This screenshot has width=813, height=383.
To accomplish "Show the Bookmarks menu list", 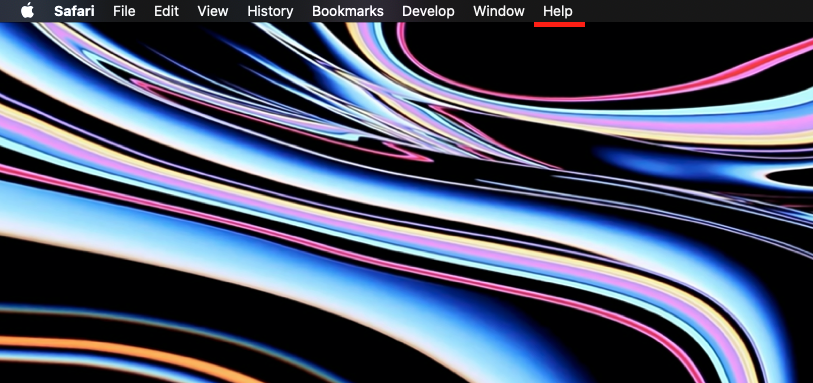I will point(347,11).
